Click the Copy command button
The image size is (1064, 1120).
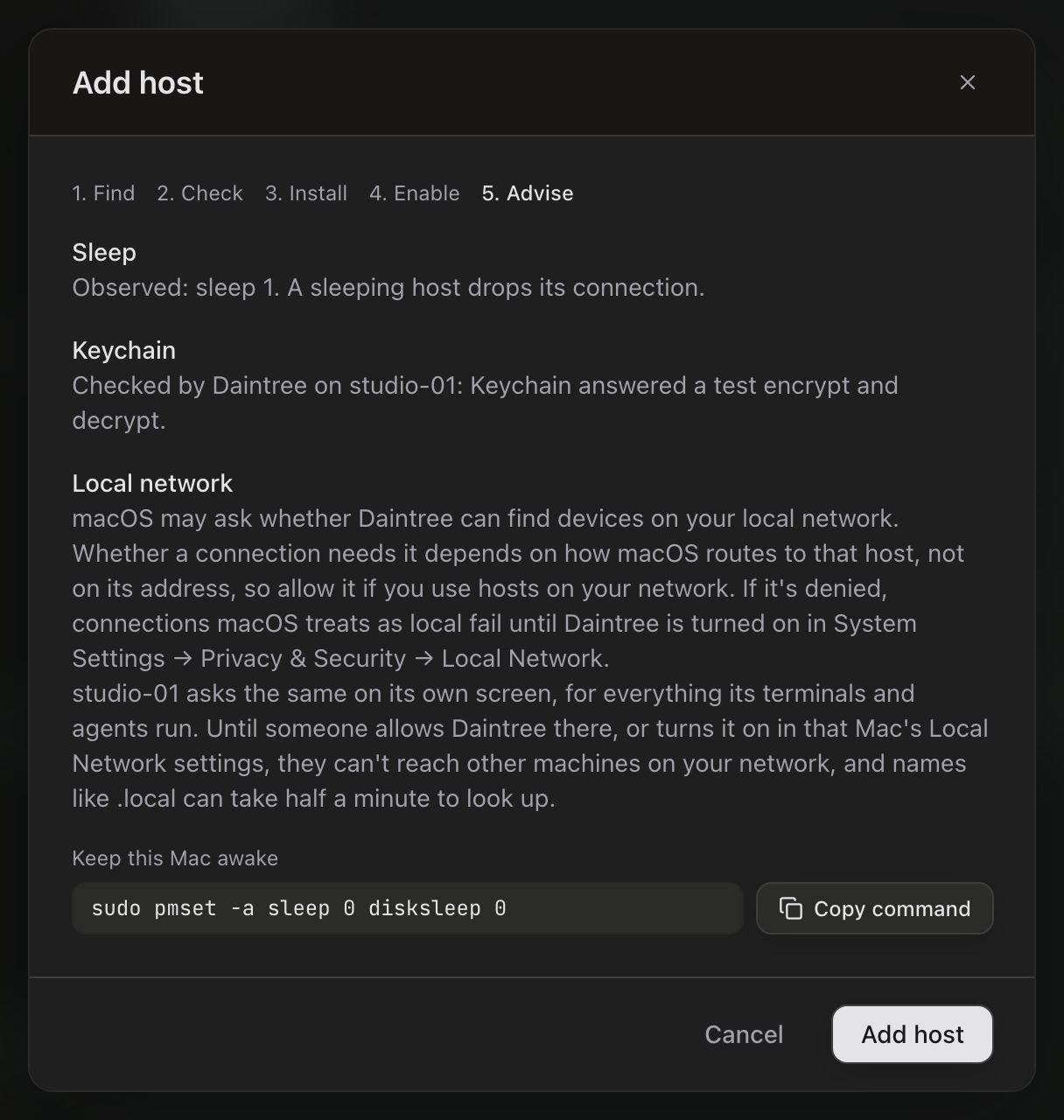[x=874, y=908]
